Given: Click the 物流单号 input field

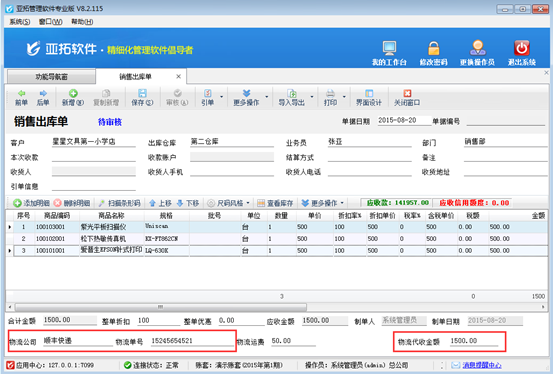Looking at the screenshot, I should (x=192, y=341).
